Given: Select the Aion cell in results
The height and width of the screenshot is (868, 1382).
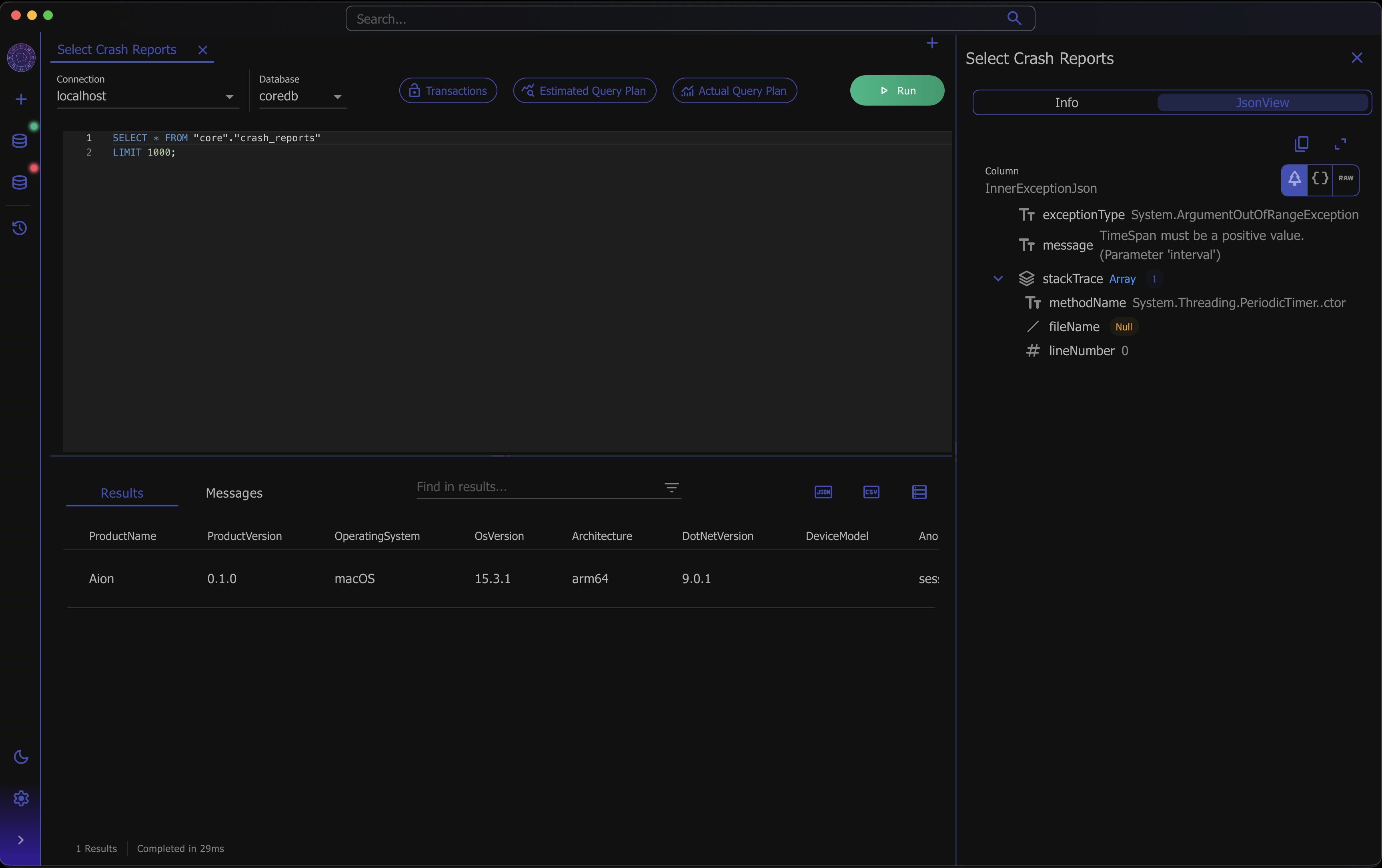Looking at the screenshot, I should pos(102,578).
